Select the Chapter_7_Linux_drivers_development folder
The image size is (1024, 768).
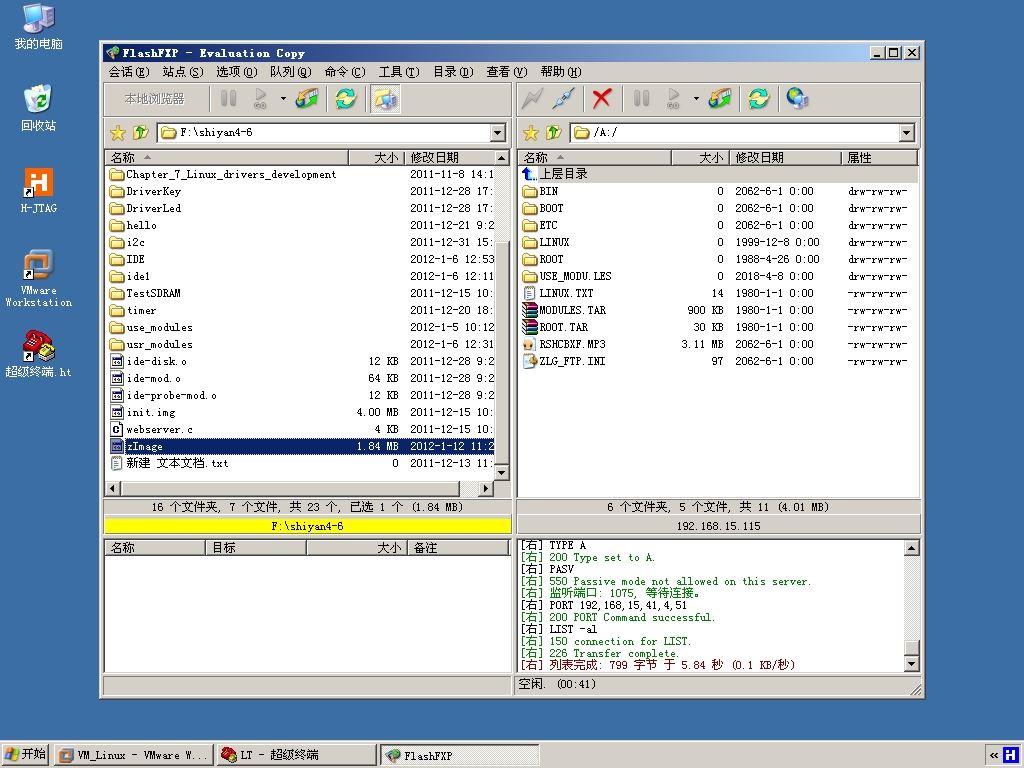click(x=302, y=175)
